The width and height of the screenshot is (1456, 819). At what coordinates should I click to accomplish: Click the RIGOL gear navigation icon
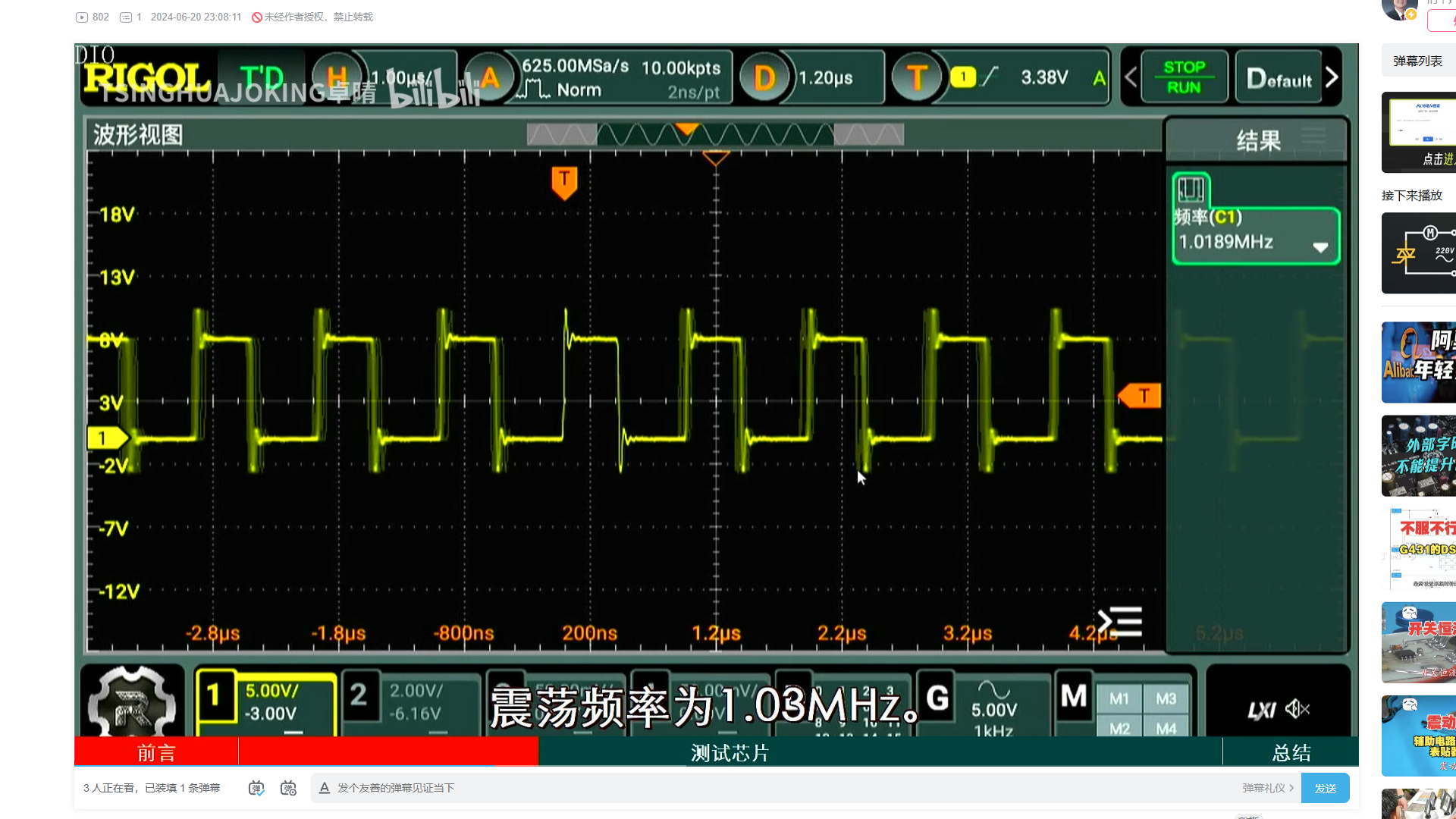pyautogui.click(x=132, y=703)
